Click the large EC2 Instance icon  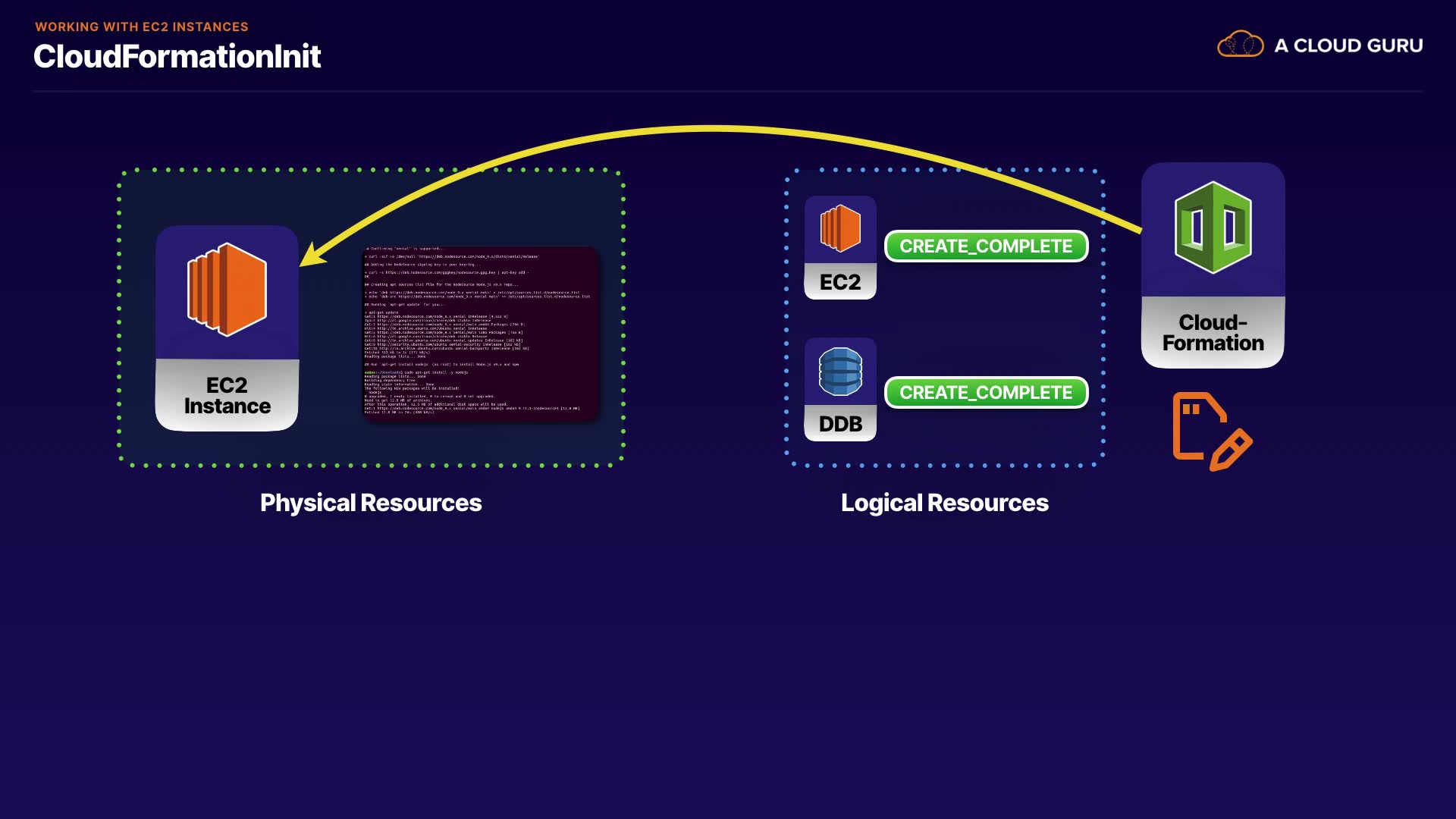[x=227, y=290]
